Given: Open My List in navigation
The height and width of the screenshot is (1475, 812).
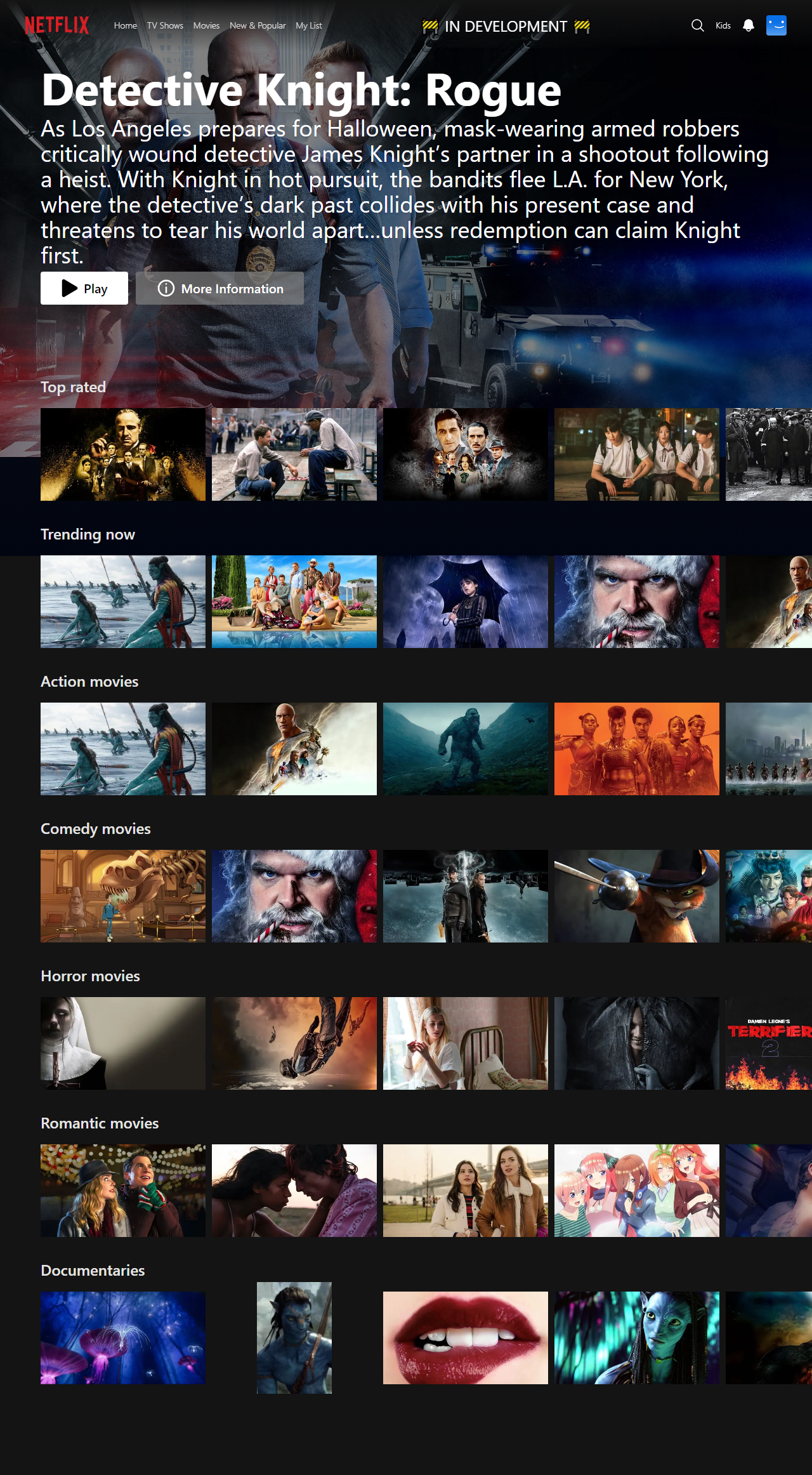Looking at the screenshot, I should (309, 25).
